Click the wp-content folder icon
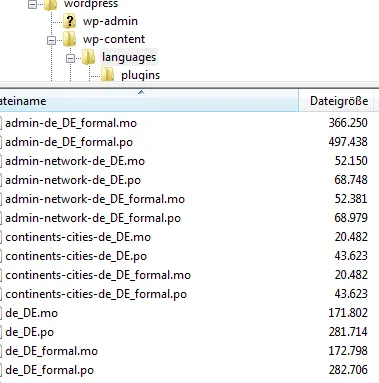 point(69,39)
